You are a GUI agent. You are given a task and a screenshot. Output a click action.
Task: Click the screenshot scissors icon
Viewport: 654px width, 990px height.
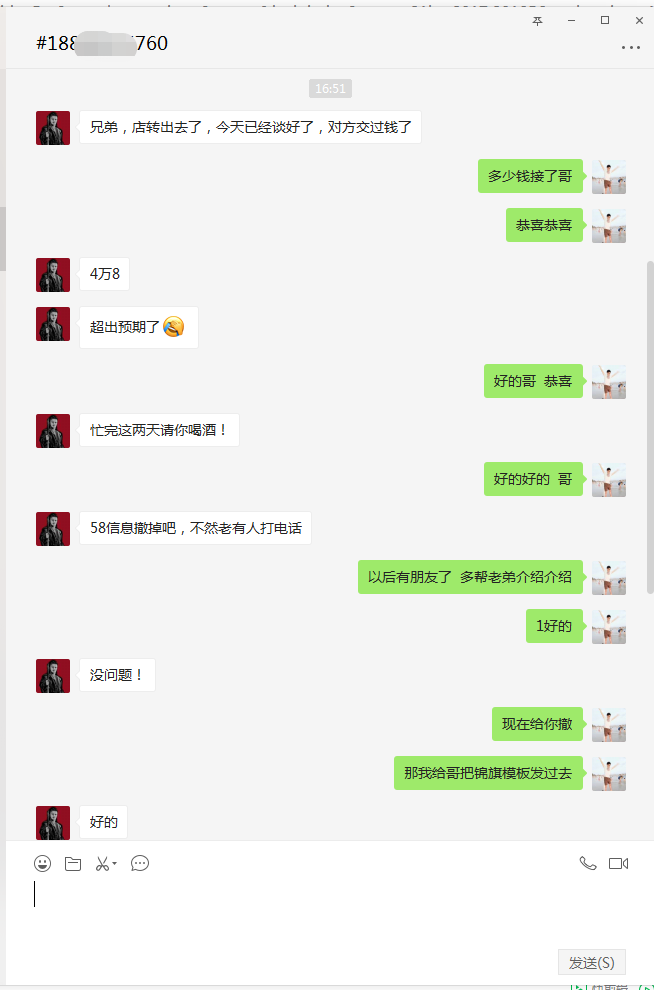[x=102, y=864]
